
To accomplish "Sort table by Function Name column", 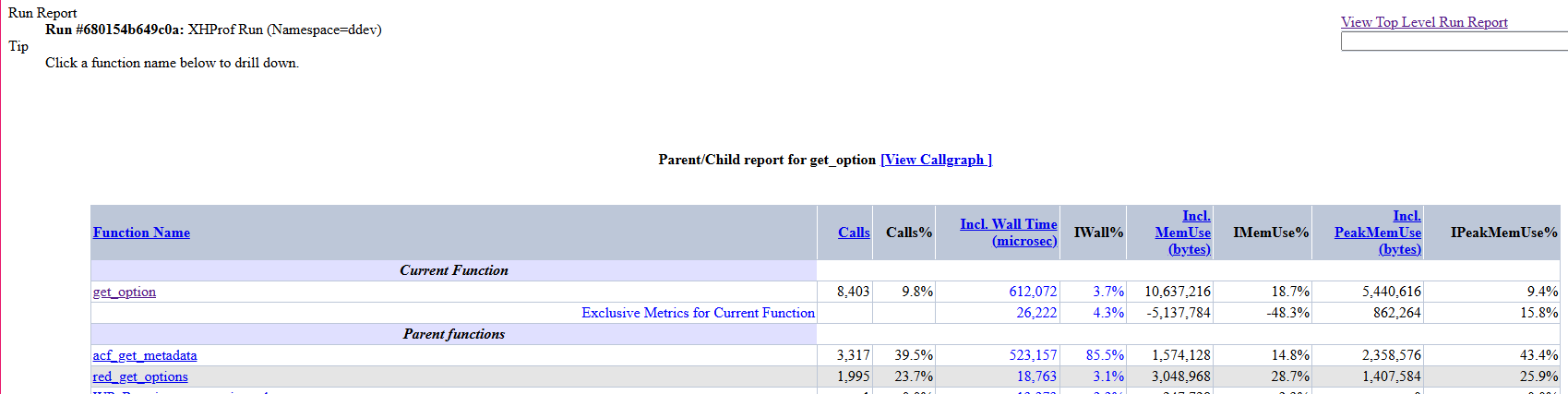I will pos(141,233).
